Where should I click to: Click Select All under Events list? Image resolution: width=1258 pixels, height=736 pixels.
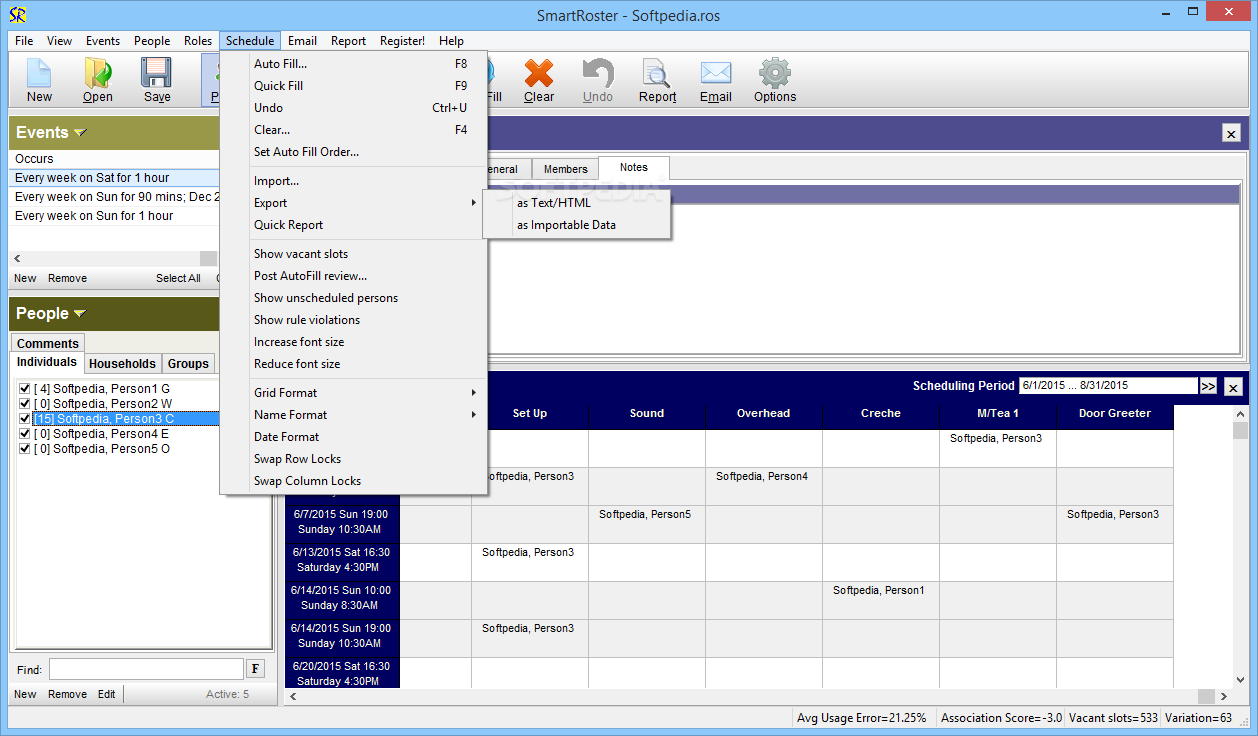[x=178, y=278]
